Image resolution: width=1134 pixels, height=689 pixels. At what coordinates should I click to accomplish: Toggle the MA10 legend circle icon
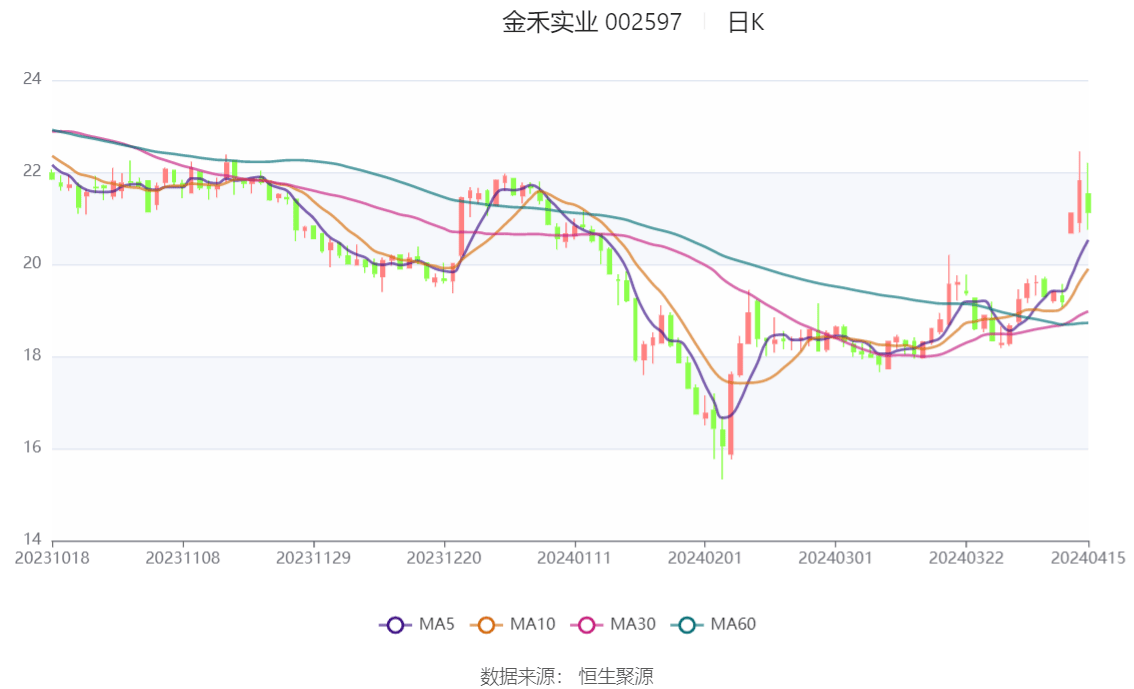[x=486, y=625]
